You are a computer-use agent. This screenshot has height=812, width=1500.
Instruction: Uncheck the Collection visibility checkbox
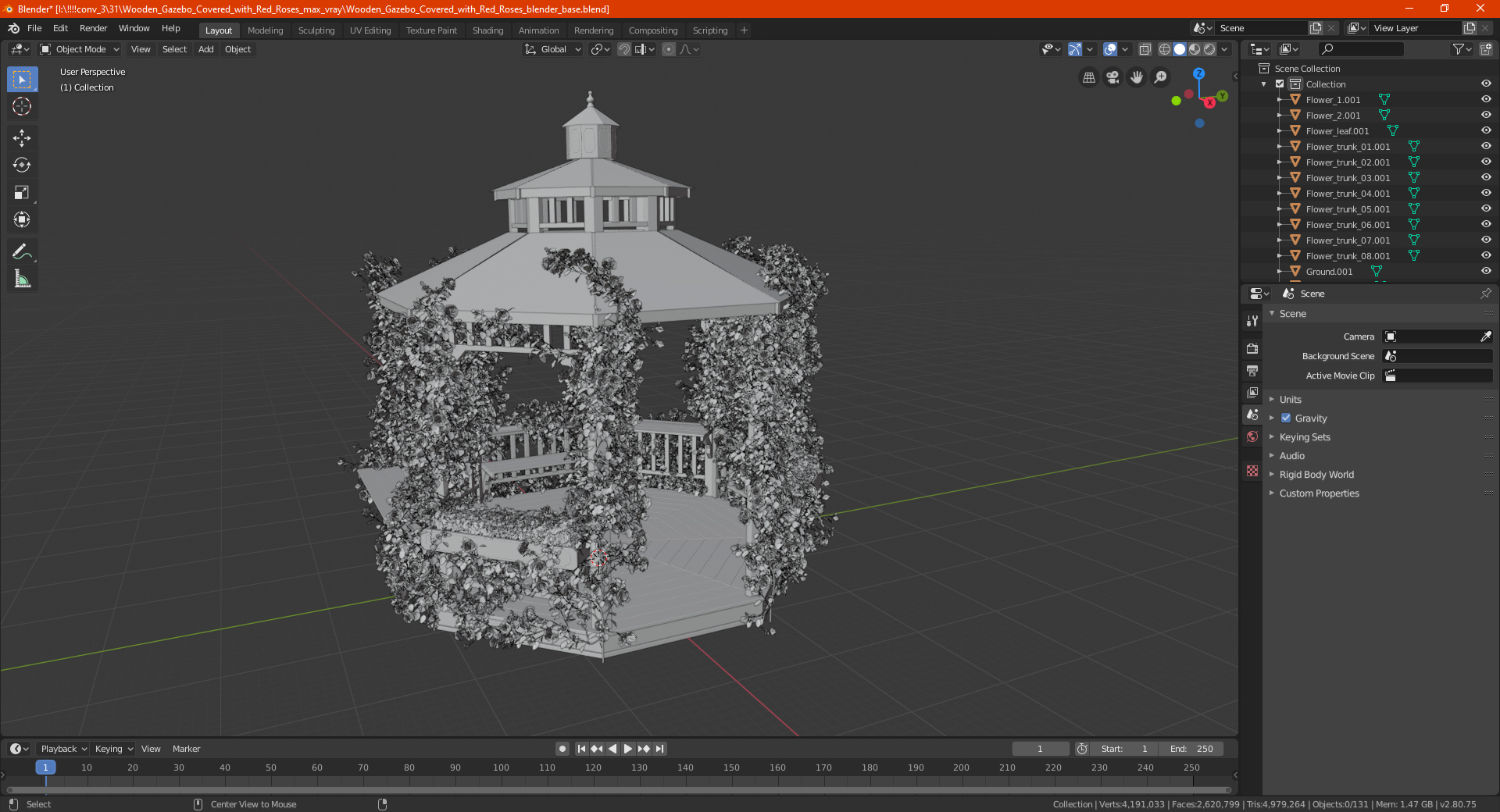click(1280, 84)
